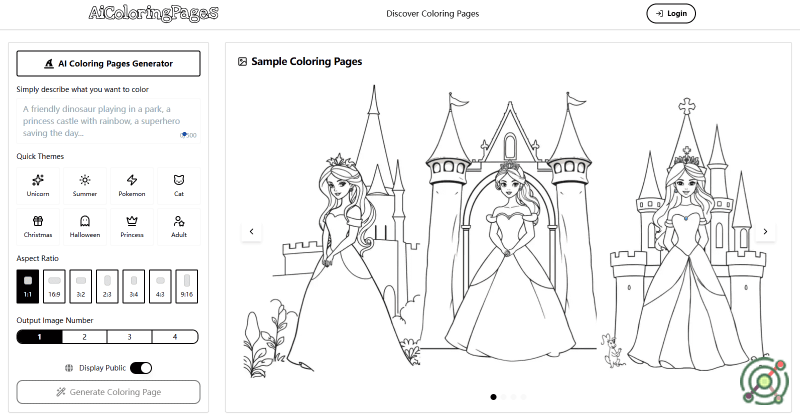
Task: Open Discover Coloring Pages menu link
Action: pyautogui.click(x=432, y=14)
